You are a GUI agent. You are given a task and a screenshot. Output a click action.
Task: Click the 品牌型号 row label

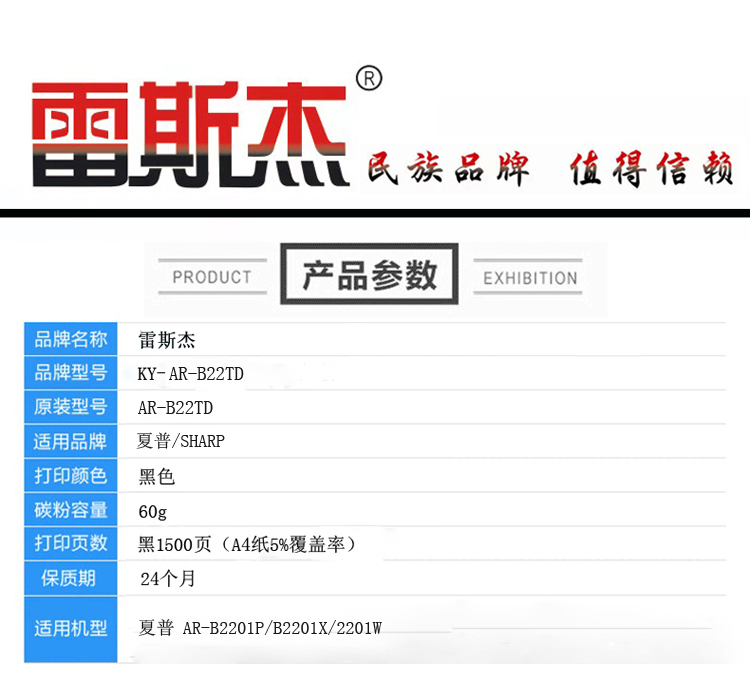pyautogui.click(x=71, y=374)
